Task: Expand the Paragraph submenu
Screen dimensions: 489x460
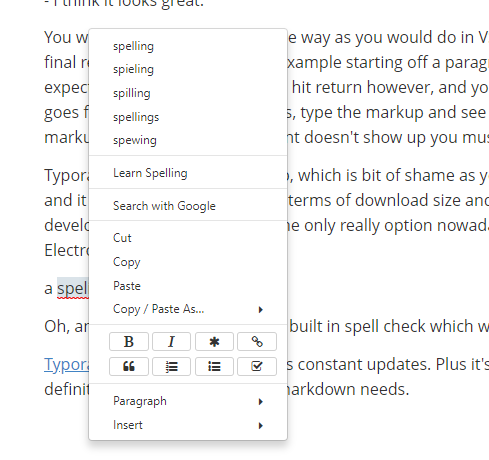Action: tap(188, 401)
